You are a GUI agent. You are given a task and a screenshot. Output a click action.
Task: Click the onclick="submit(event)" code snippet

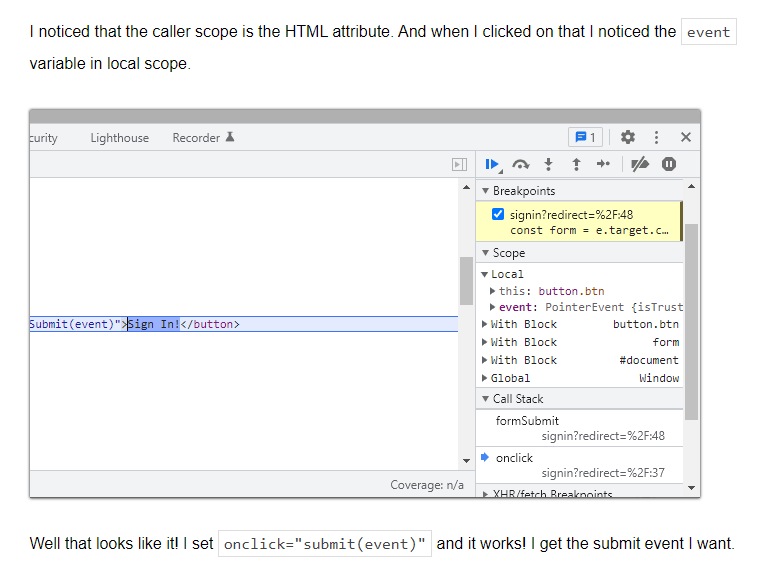[325, 543]
